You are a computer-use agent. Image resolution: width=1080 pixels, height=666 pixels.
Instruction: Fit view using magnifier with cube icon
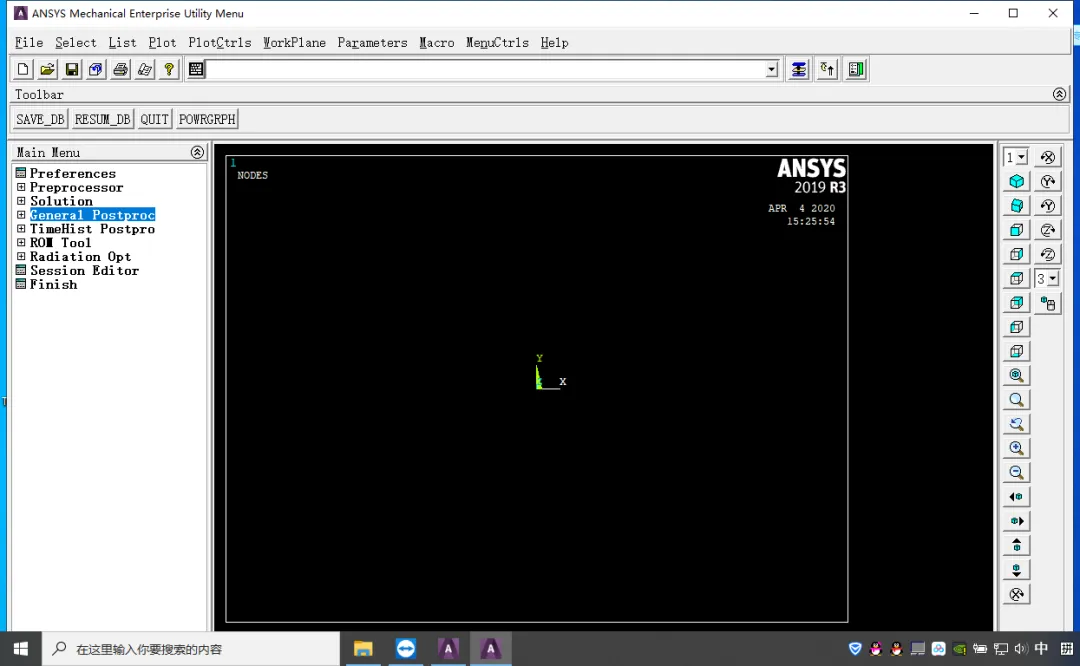tap(1017, 375)
